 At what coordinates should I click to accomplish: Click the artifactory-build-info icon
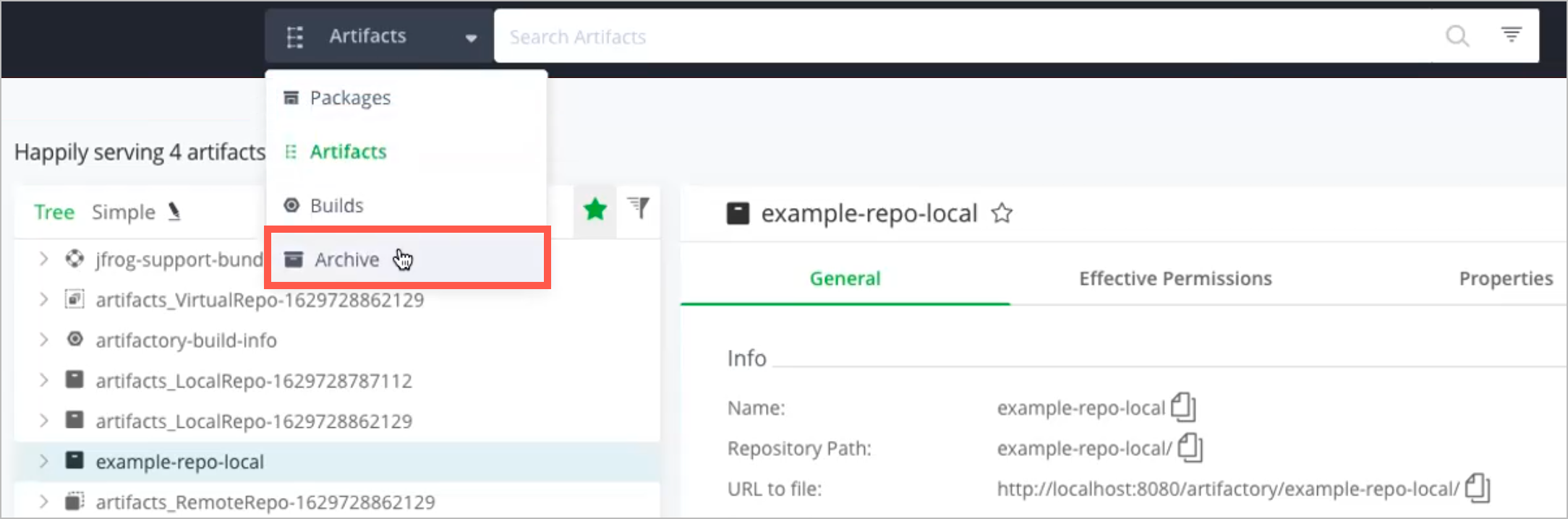pyautogui.click(x=74, y=339)
